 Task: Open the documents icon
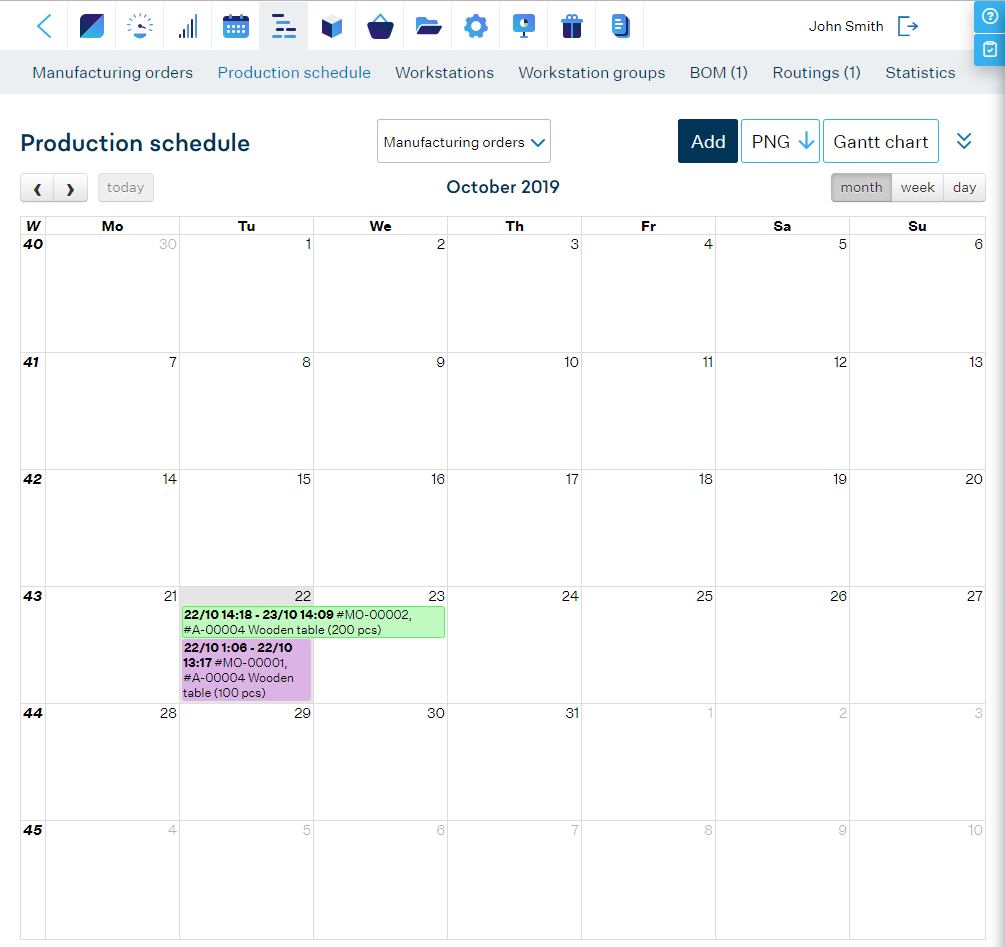pos(620,26)
